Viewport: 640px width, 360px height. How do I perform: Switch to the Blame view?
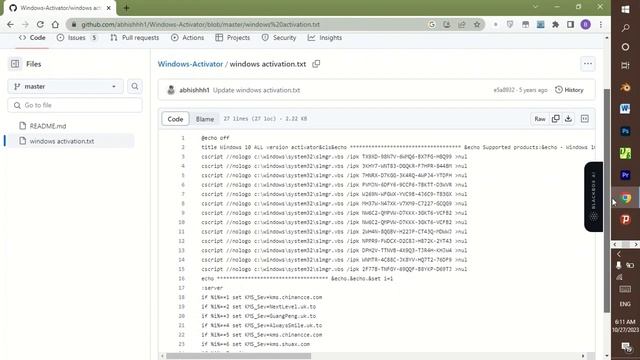point(205,119)
